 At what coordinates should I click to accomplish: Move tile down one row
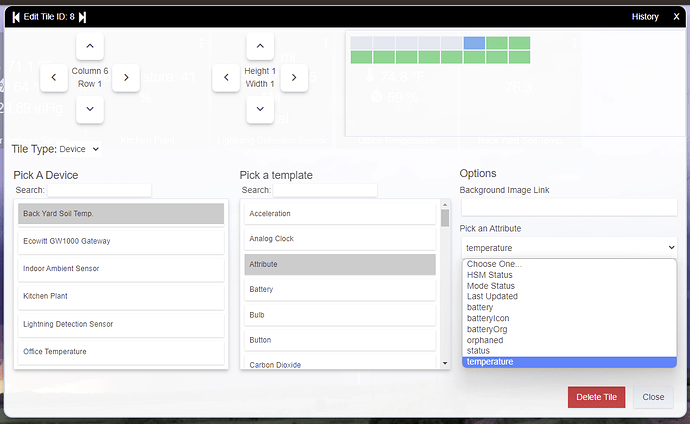point(90,108)
